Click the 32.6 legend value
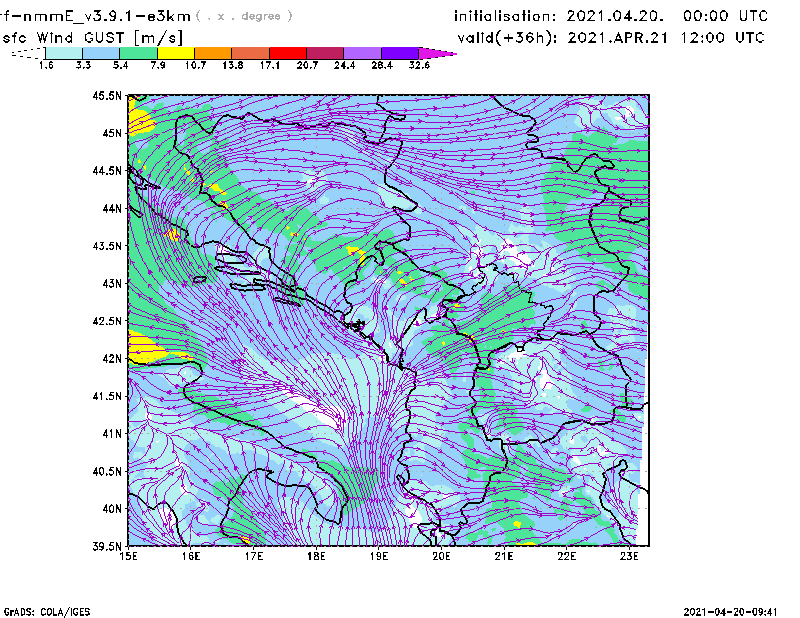This screenshot has height=618, width=800. [419, 65]
